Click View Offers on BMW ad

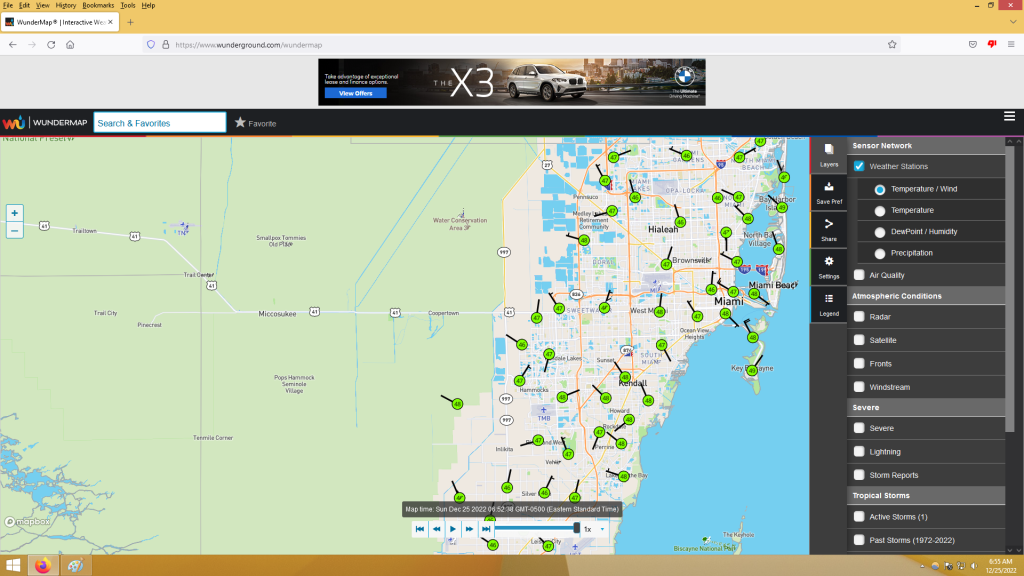[356, 93]
